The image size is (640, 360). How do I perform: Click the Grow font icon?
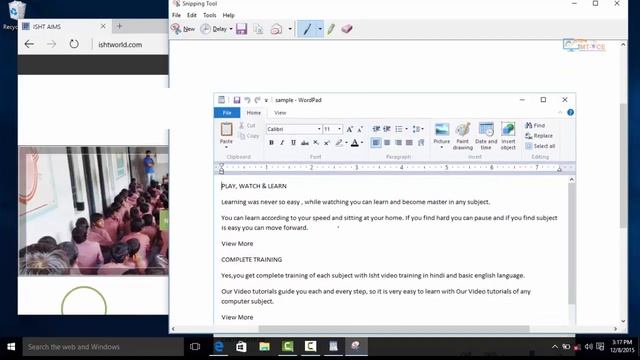(349, 129)
